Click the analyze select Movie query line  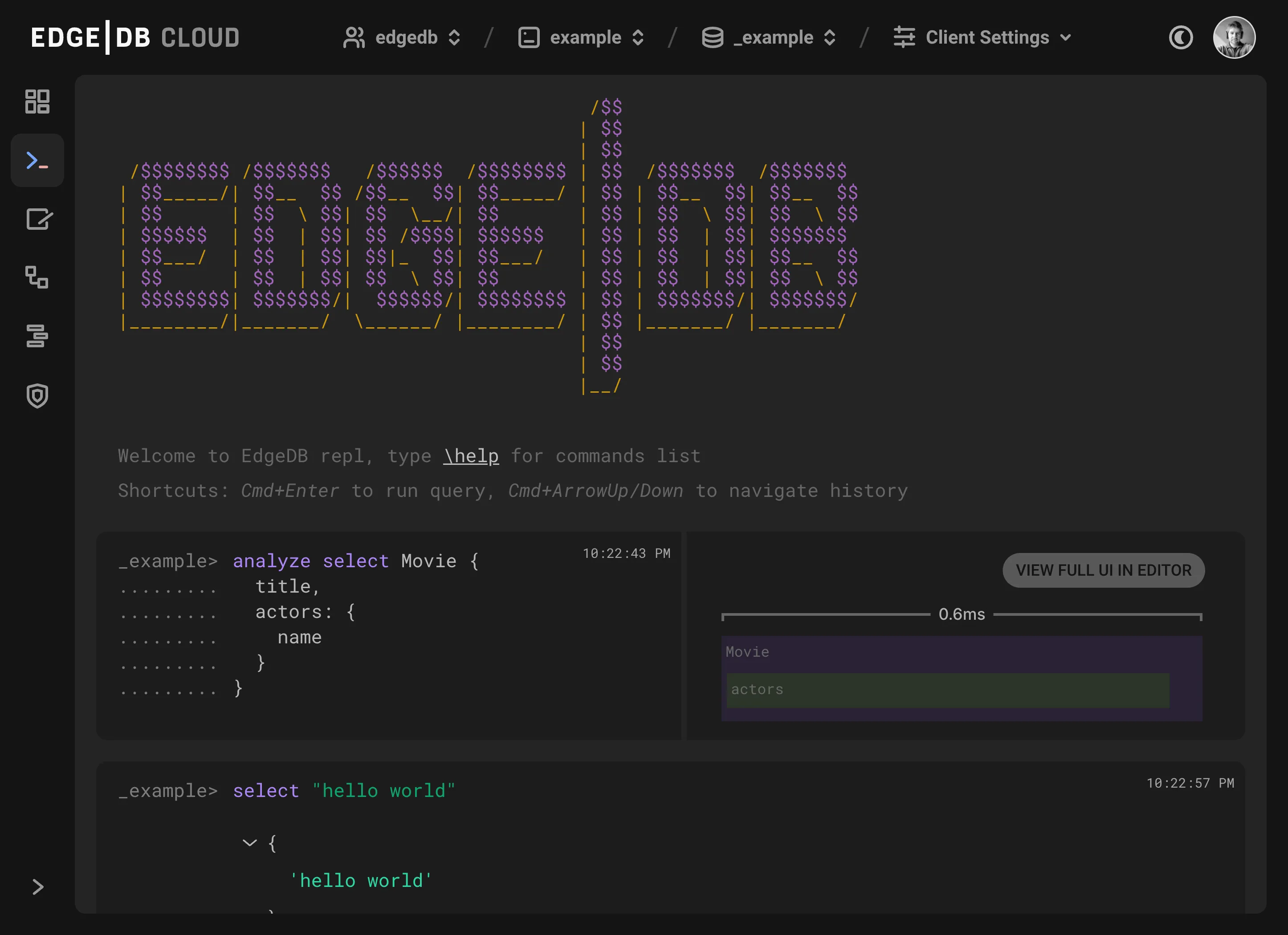[x=355, y=561]
